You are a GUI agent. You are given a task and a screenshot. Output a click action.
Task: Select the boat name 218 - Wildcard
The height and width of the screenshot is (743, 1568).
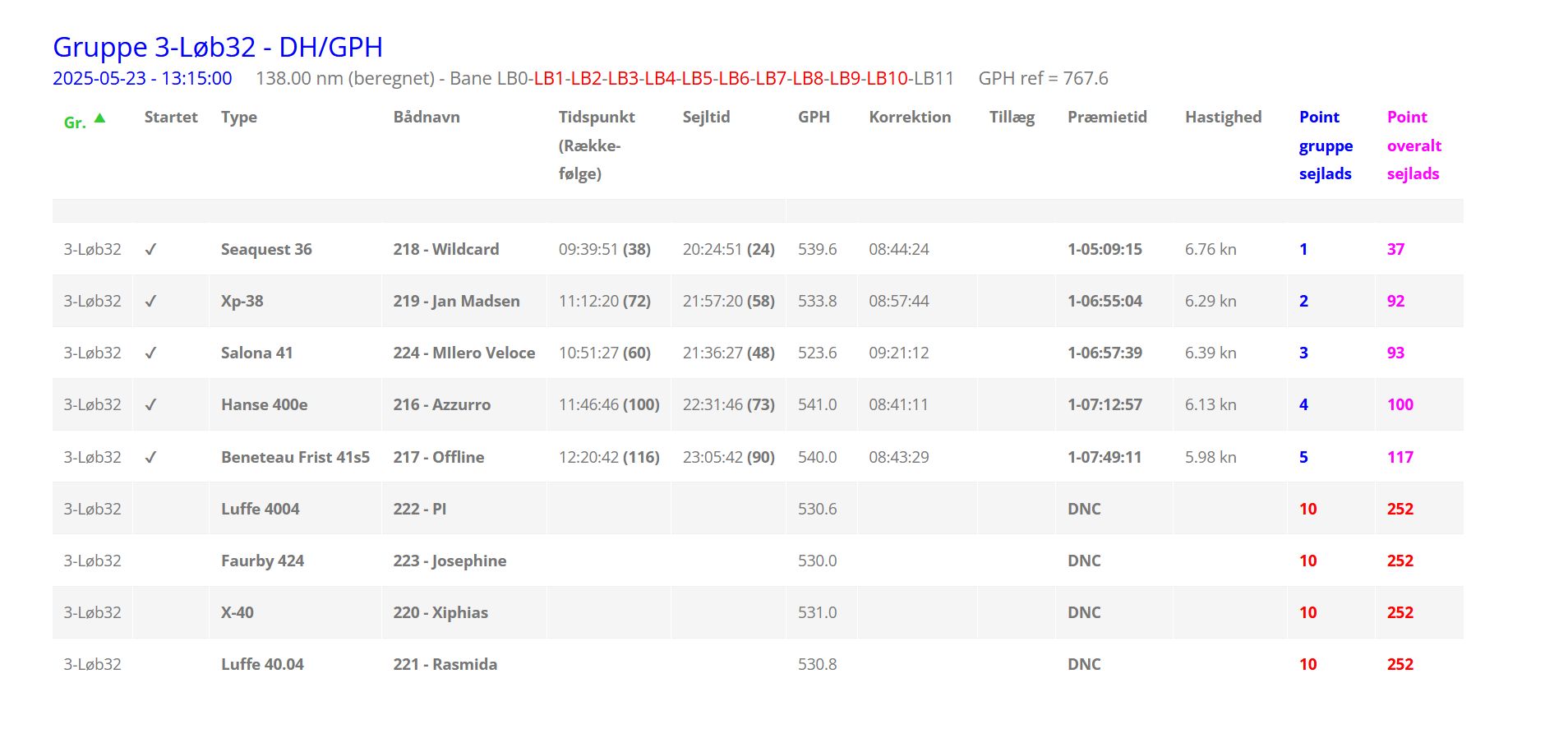pyautogui.click(x=445, y=249)
